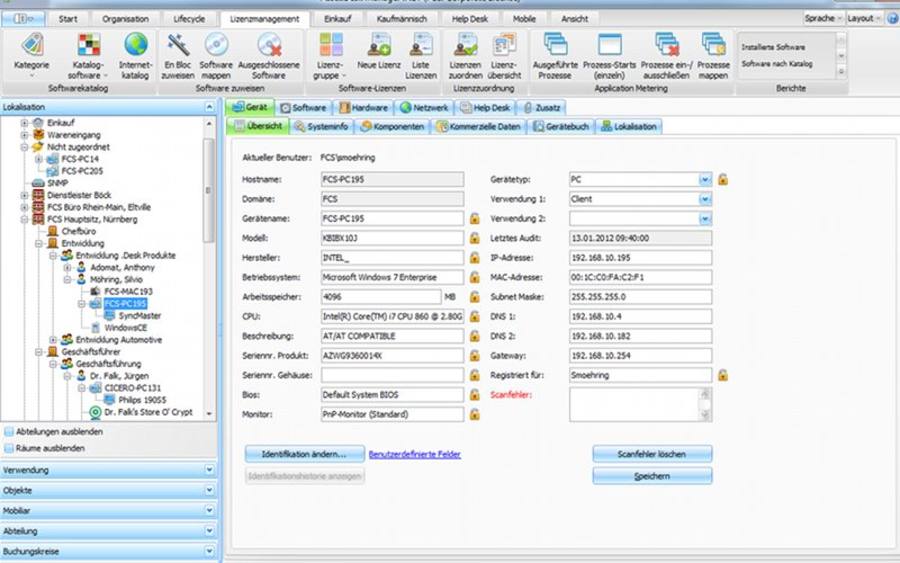Open the Sprache dropdown
The width and height of the screenshot is (900, 563).
823,18
